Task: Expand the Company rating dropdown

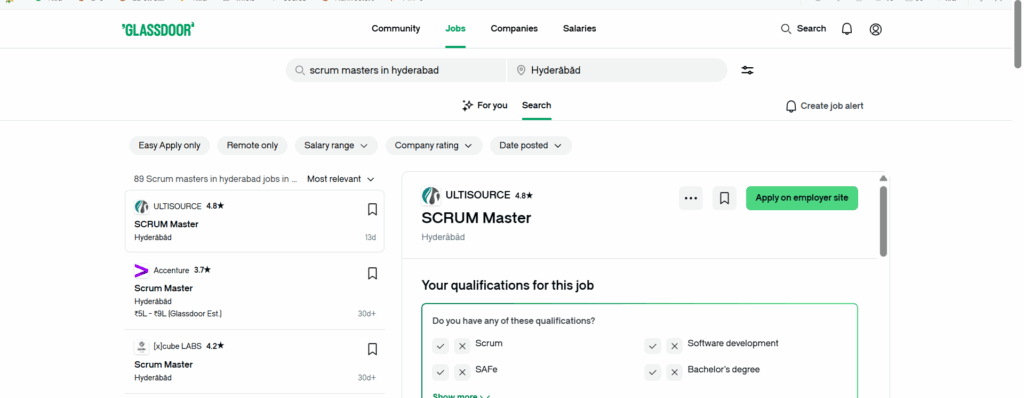Action: 434,146
